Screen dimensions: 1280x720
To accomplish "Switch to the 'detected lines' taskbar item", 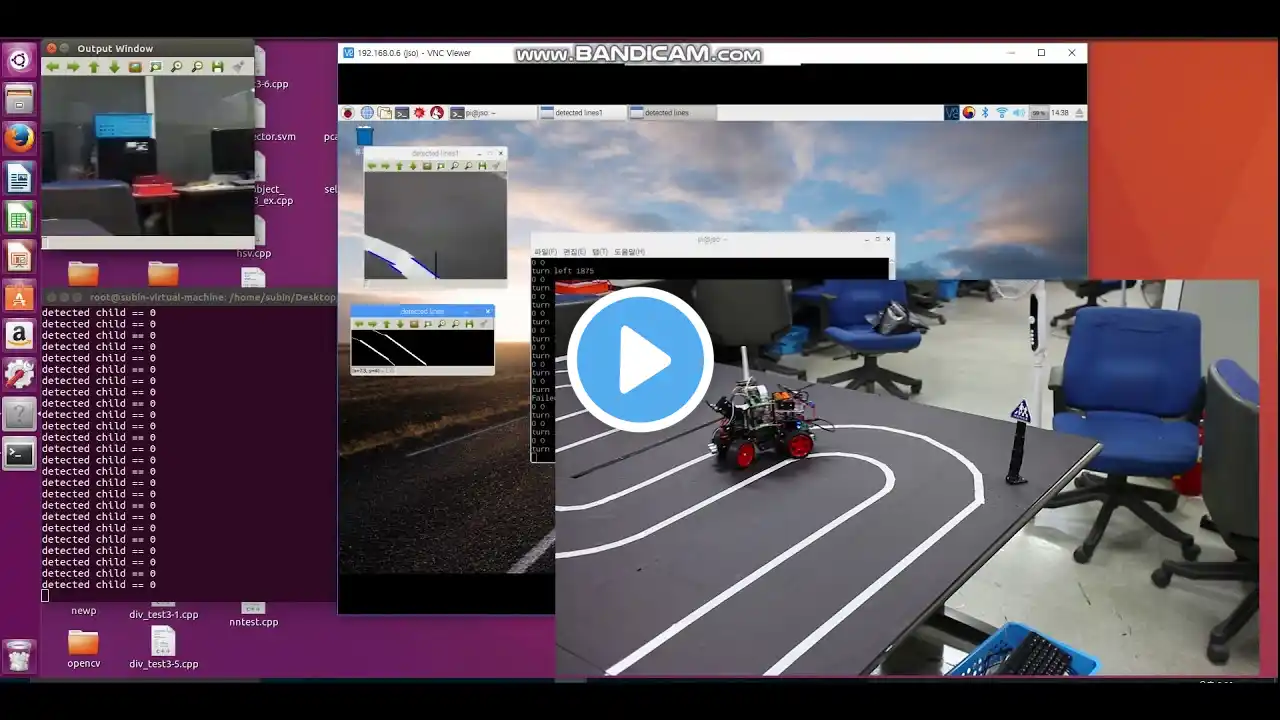I will pyautogui.click(x=668, y=113).
